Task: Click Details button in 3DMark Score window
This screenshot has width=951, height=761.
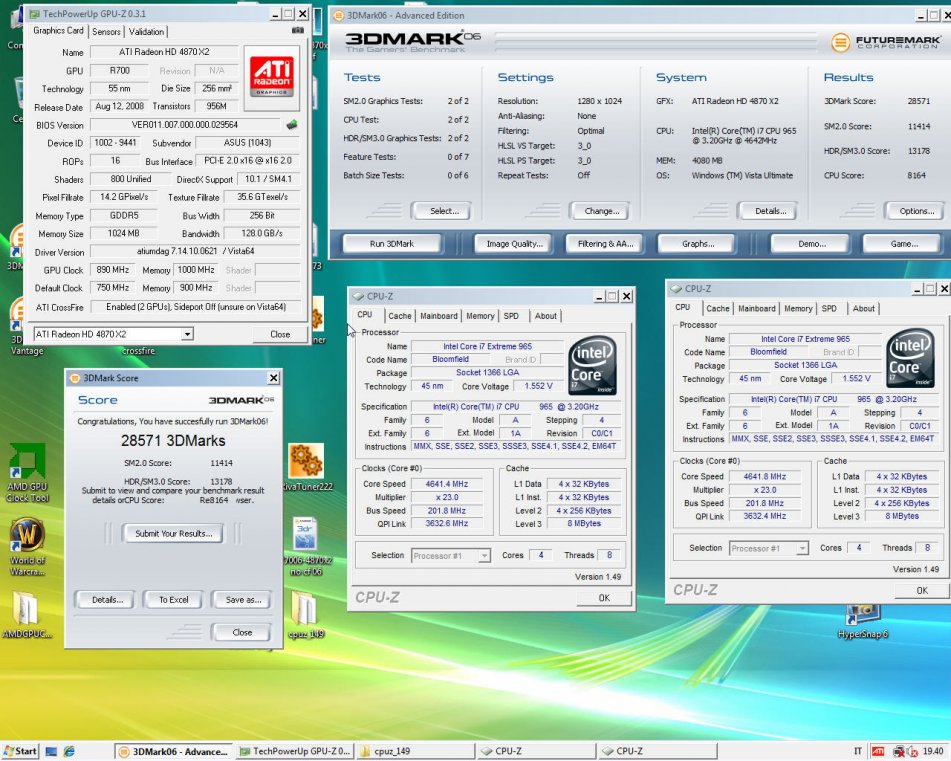Action: (x=107, y=600)
